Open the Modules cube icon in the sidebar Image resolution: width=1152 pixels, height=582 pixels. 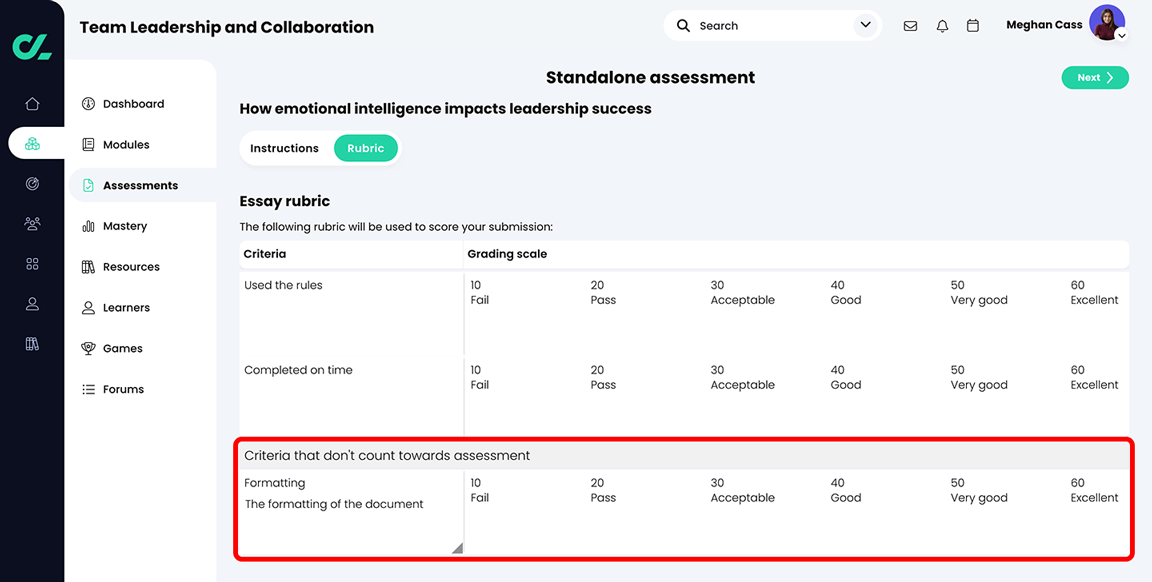click(x=32, y=143)
